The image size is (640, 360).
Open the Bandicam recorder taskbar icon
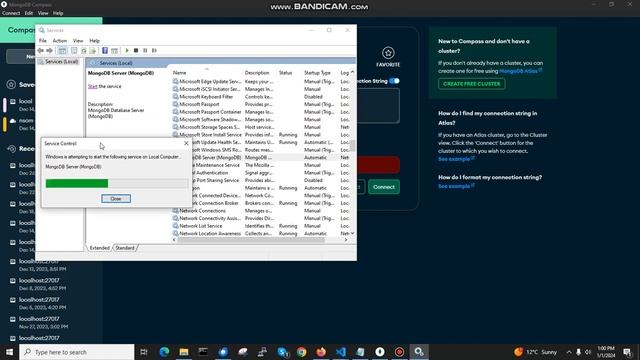(399, 352)
